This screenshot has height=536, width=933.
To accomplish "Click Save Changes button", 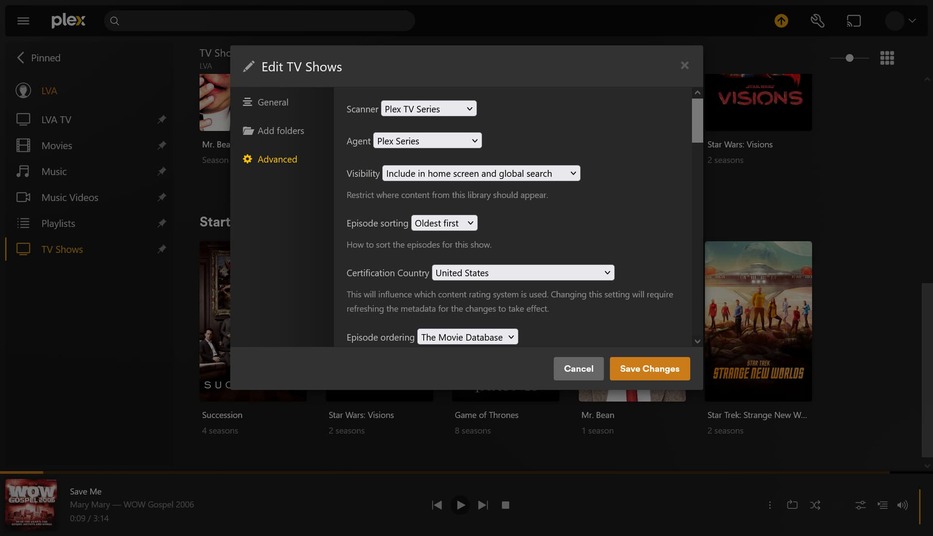I will click(x=650, y=369).
